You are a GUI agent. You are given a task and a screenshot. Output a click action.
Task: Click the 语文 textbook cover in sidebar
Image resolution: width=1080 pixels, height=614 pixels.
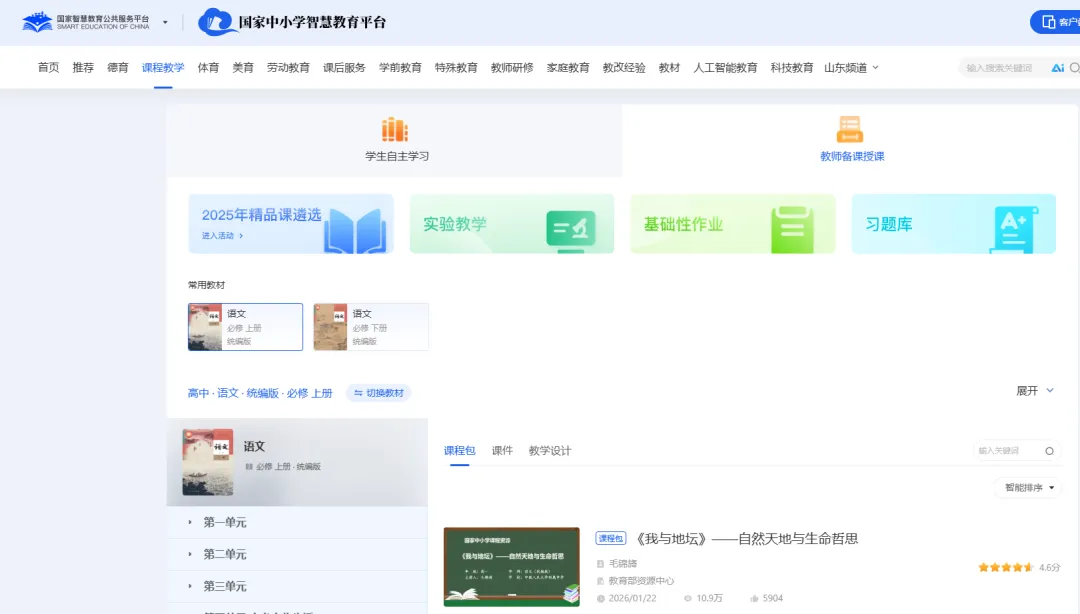click(x=207, y=462)
